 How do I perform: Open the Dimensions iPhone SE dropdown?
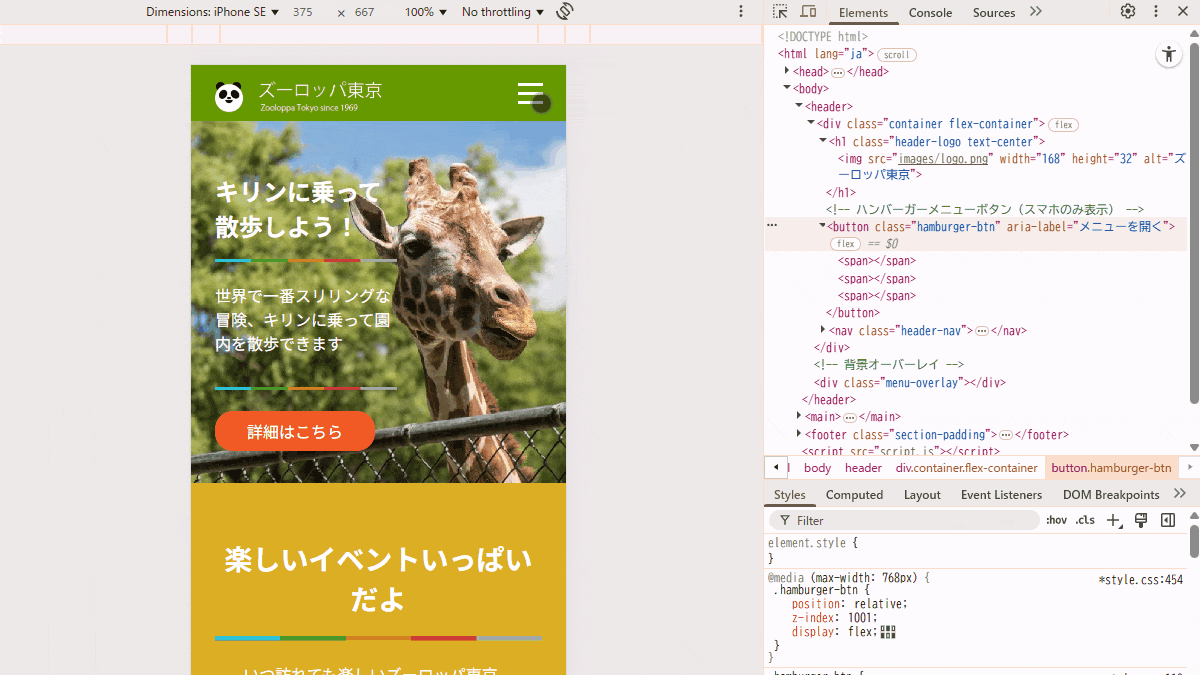[x=212, y=12]
